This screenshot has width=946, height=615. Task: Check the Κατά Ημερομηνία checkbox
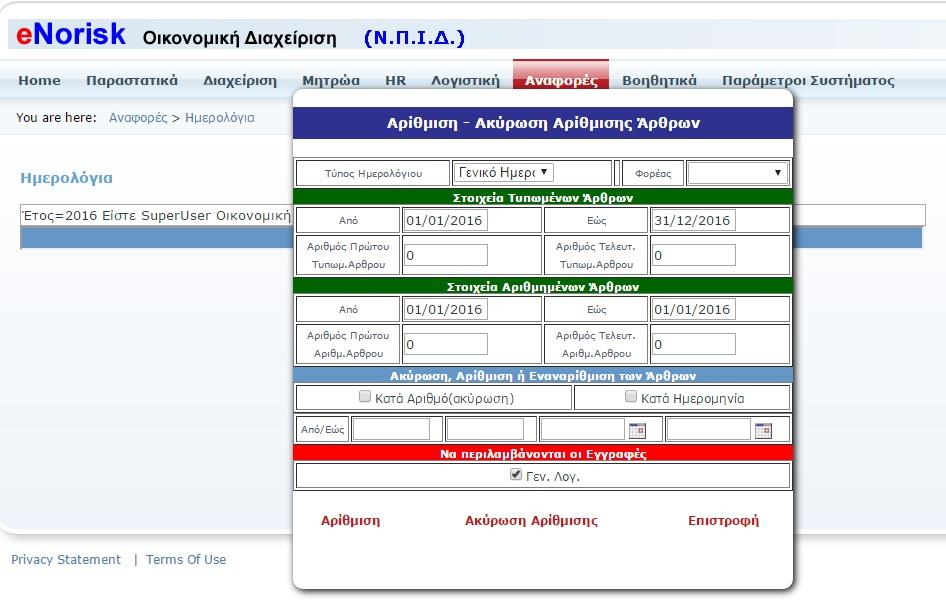630,397
